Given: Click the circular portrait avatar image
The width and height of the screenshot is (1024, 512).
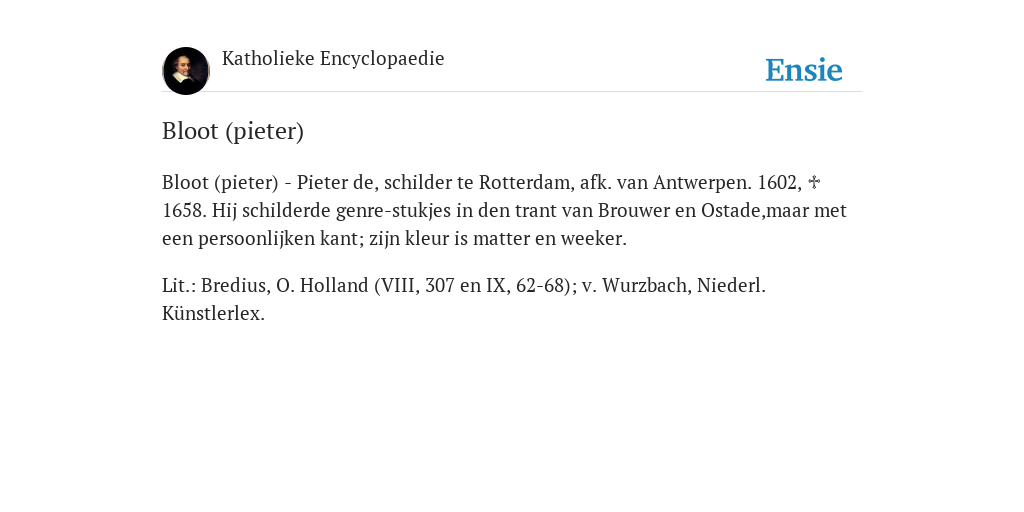Looking at the screenshot, I should (186, 71).
